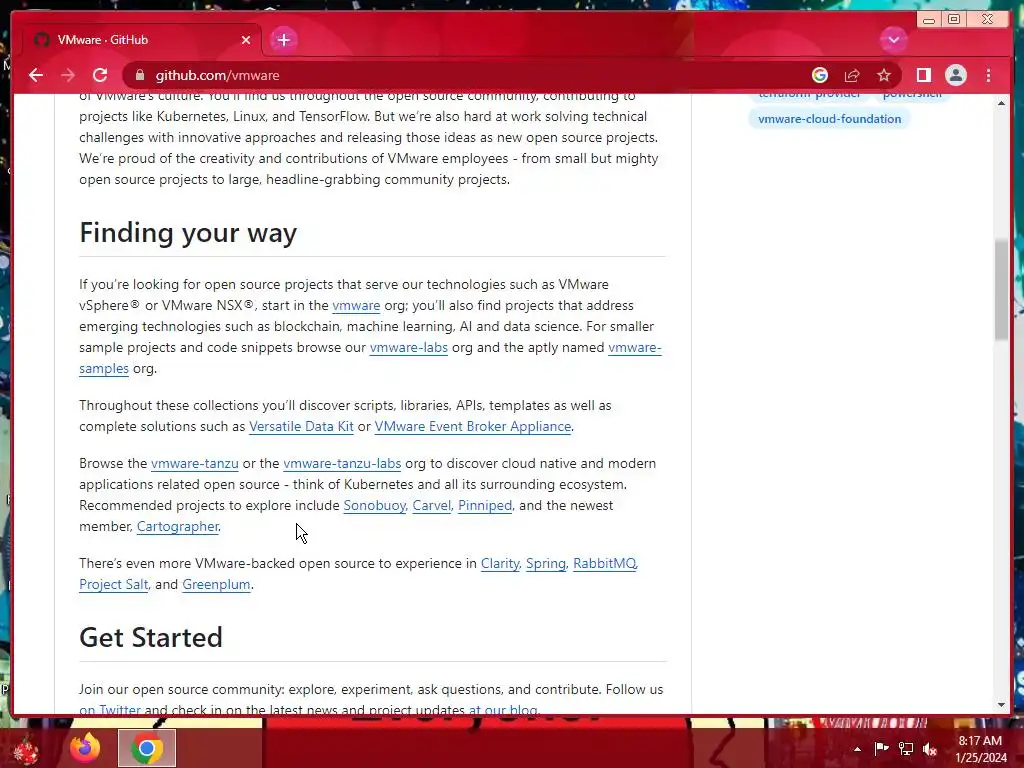
Task: Select the vmware-cloud-foundation topic tag
Action: (x=829, y=119)
